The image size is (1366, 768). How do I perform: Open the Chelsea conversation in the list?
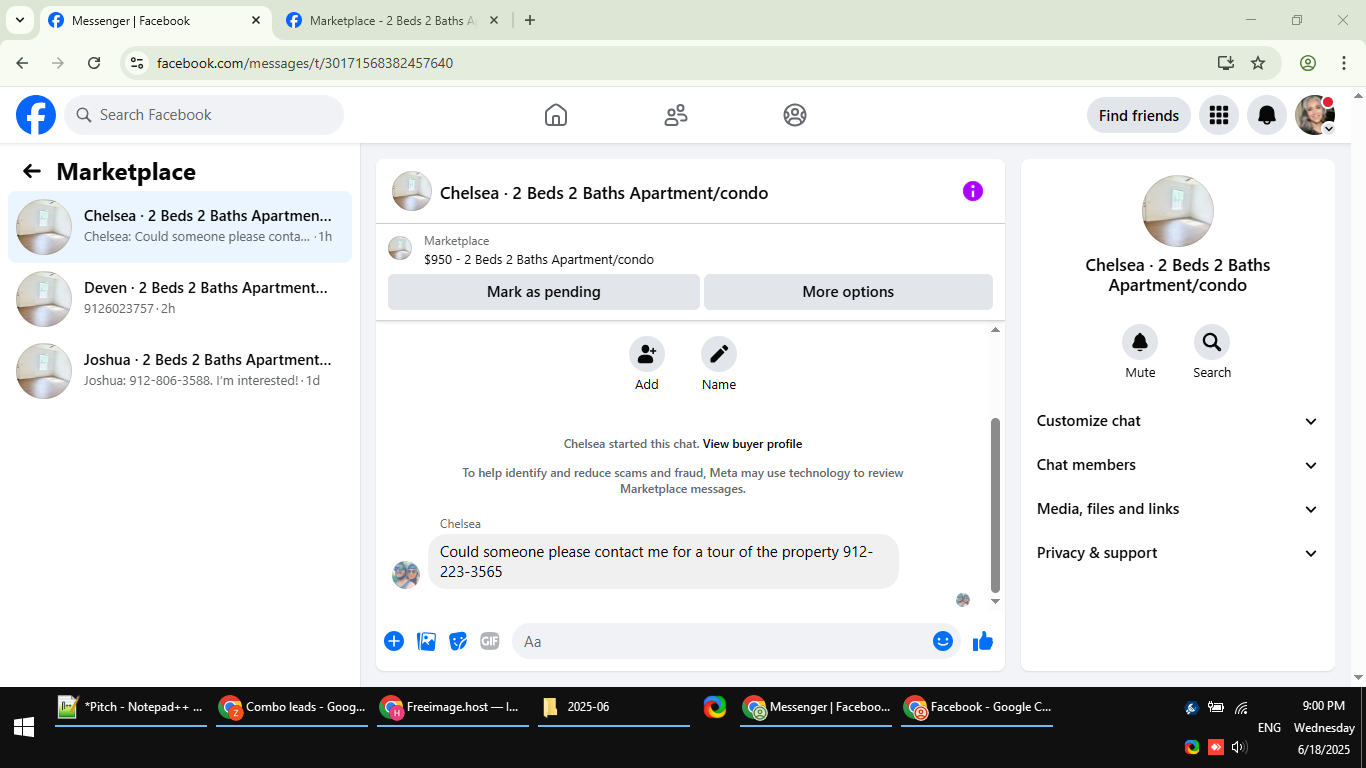tap(180, 227)
